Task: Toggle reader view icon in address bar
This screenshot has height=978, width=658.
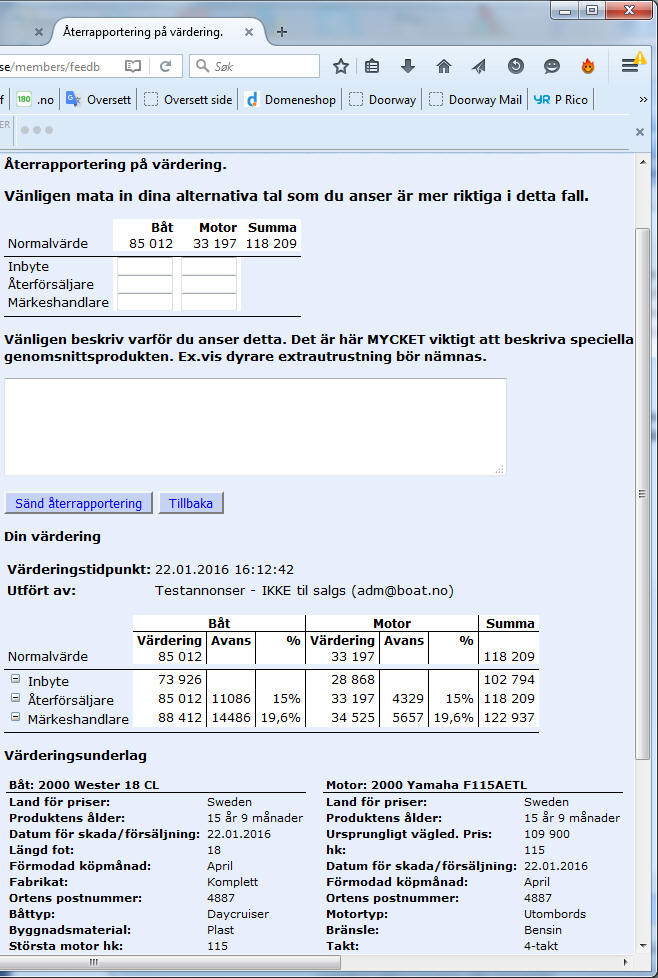Action: [133, 67]
